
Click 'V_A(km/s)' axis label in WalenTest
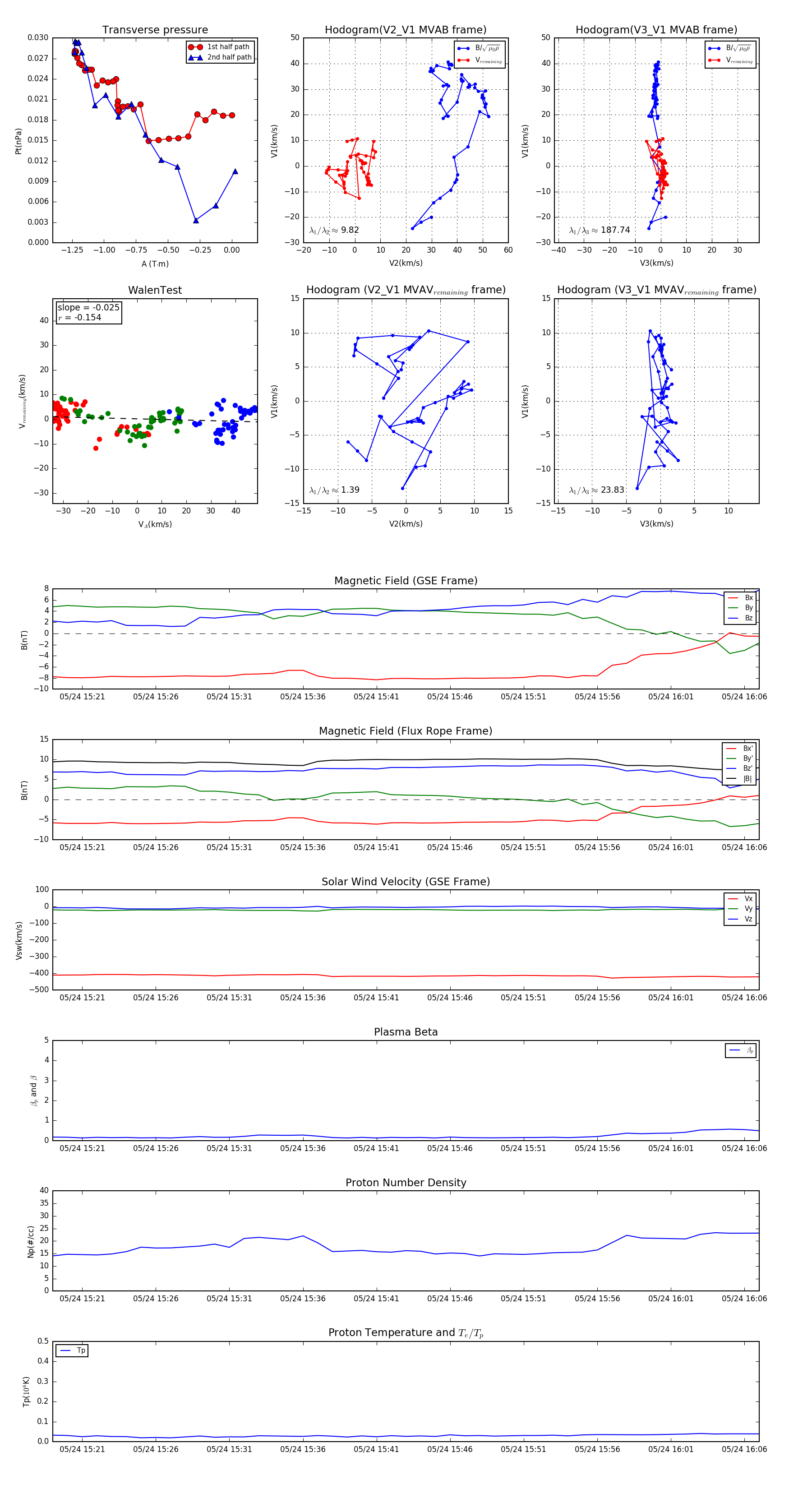pos(155,525)
